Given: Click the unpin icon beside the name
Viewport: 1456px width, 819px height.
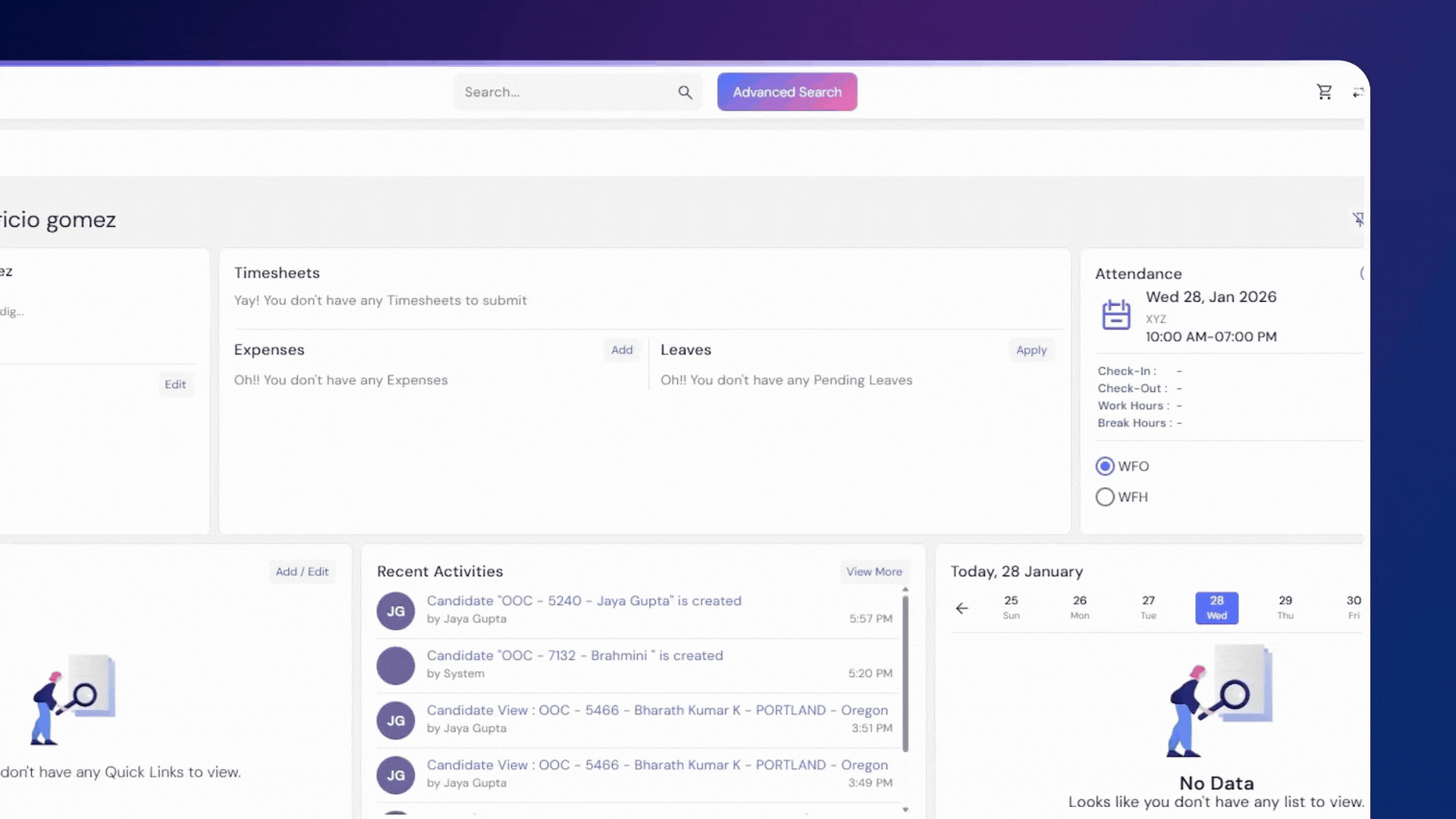Looking at the screenshot, I should (x=1358, y=219).
